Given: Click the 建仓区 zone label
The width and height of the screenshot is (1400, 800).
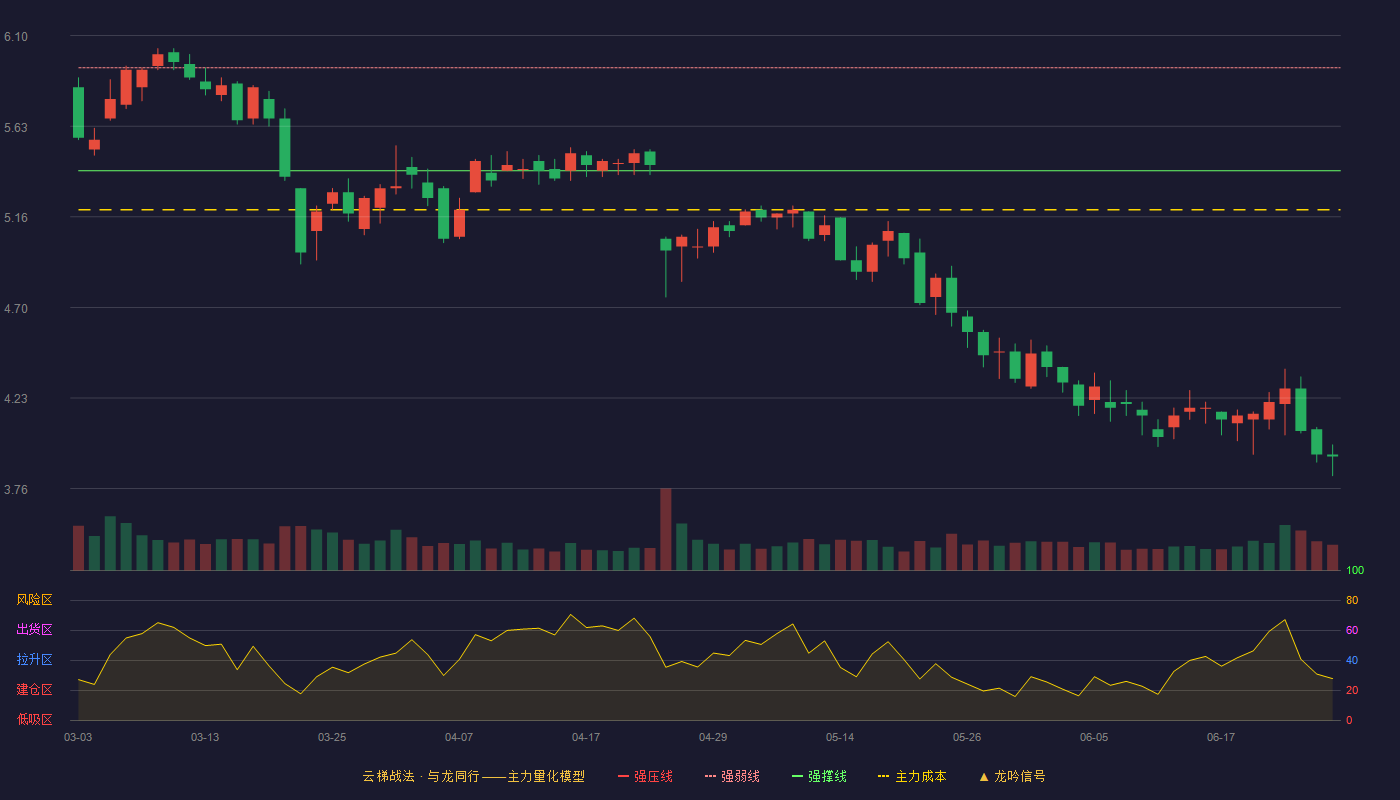Looking at the screenshot, I should (34, 690).
